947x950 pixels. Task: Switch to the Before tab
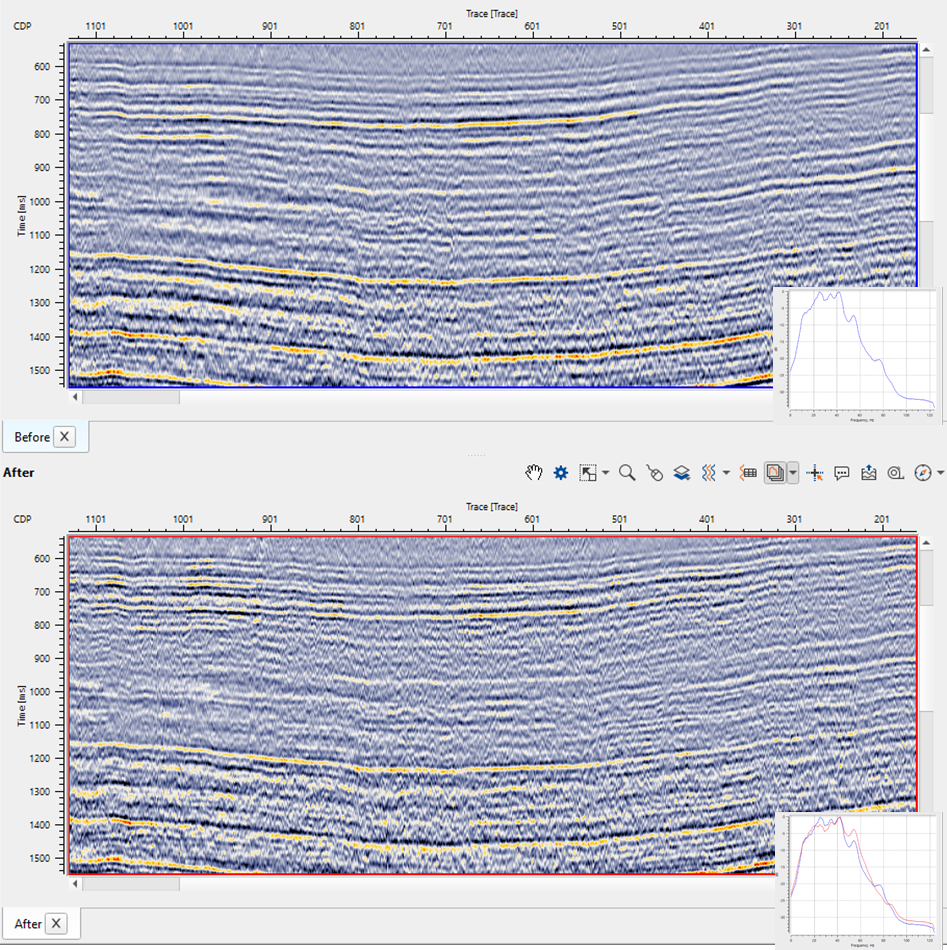click(32, 437)
